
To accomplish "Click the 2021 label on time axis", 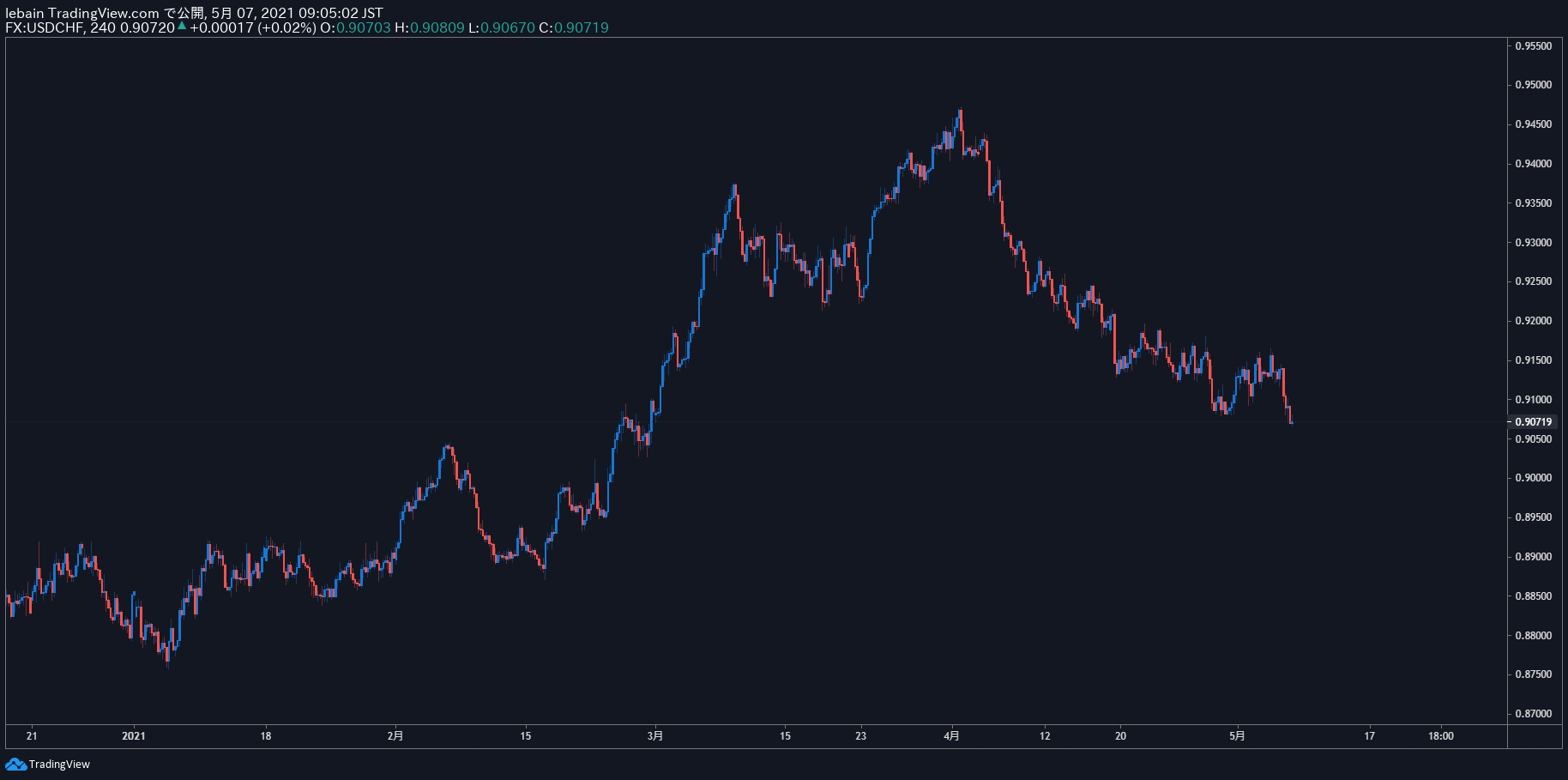I will coord(134,735).
